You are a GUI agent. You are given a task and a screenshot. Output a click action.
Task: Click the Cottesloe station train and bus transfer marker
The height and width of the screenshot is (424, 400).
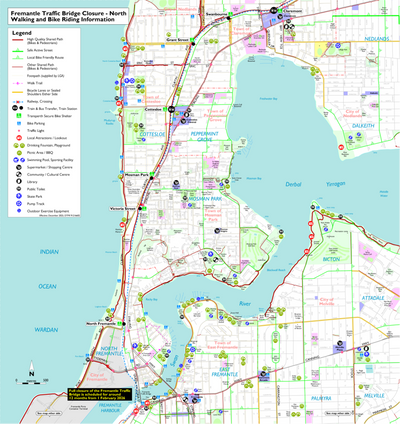click(171, 109)
